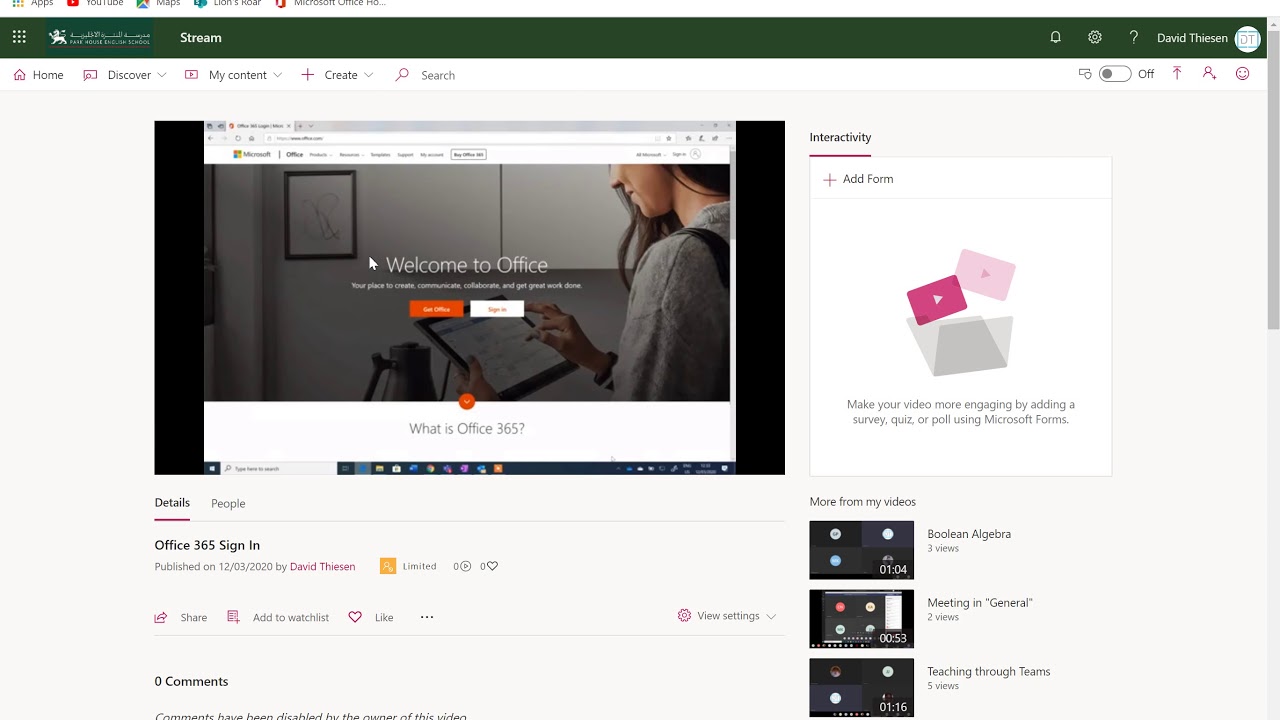Click the plus icon beside Add Form
This screenshot has height=720, width=1280.
[x=829, y=180]
